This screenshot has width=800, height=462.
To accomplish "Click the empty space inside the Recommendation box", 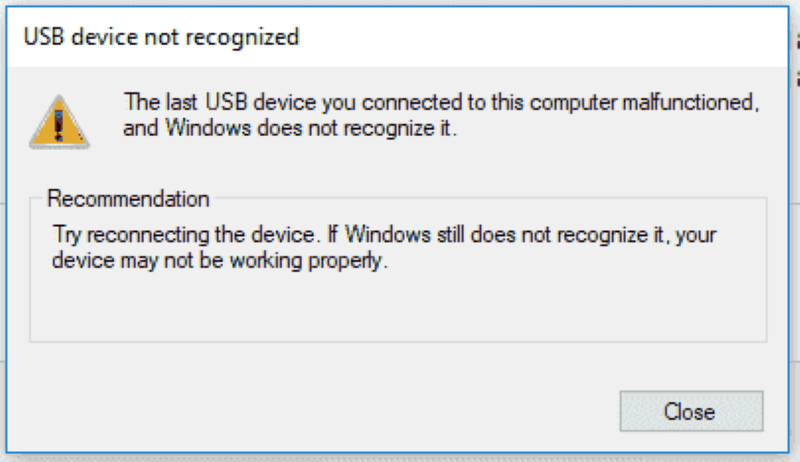I will 400,310.
